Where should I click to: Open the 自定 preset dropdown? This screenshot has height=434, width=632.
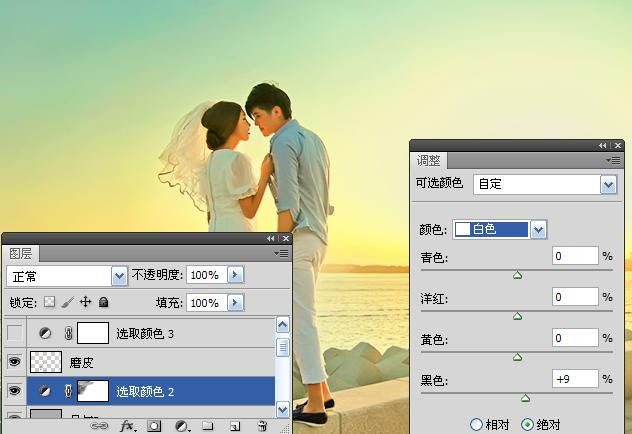click(608, 184)
